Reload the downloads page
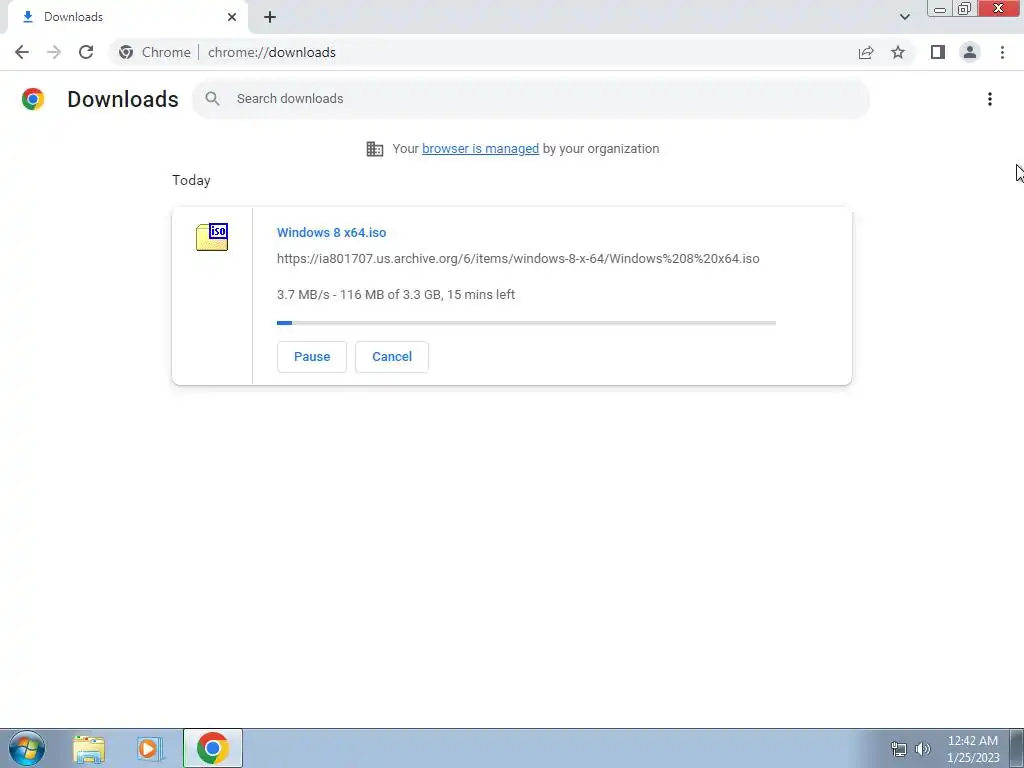Viewport: 1024px width, 768px height. click(86, 52)
